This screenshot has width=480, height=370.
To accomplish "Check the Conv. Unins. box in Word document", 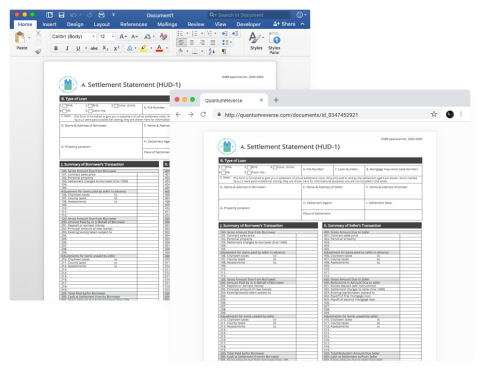I will click(116, 106).
